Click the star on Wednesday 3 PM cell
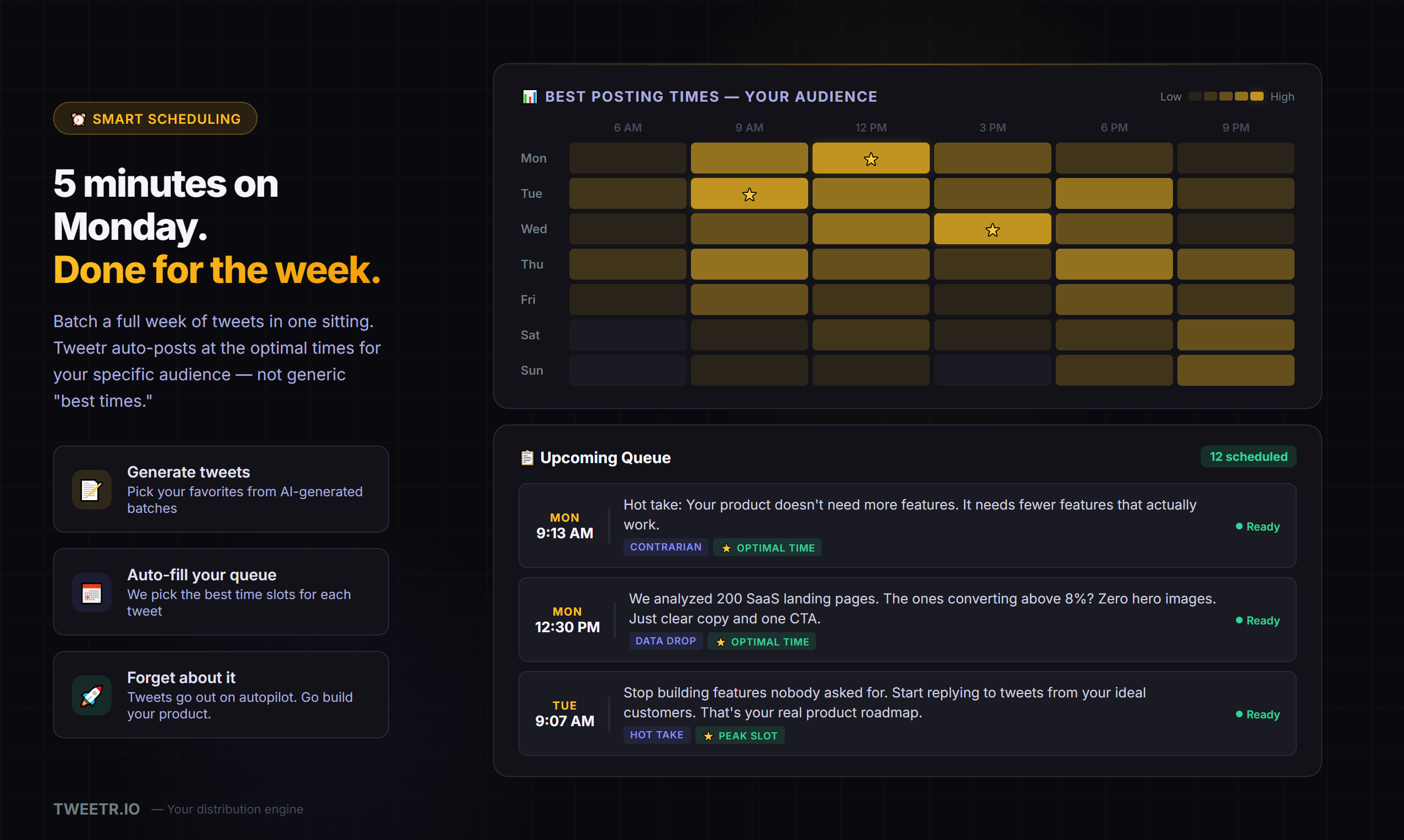 click(x=992, y=230)
